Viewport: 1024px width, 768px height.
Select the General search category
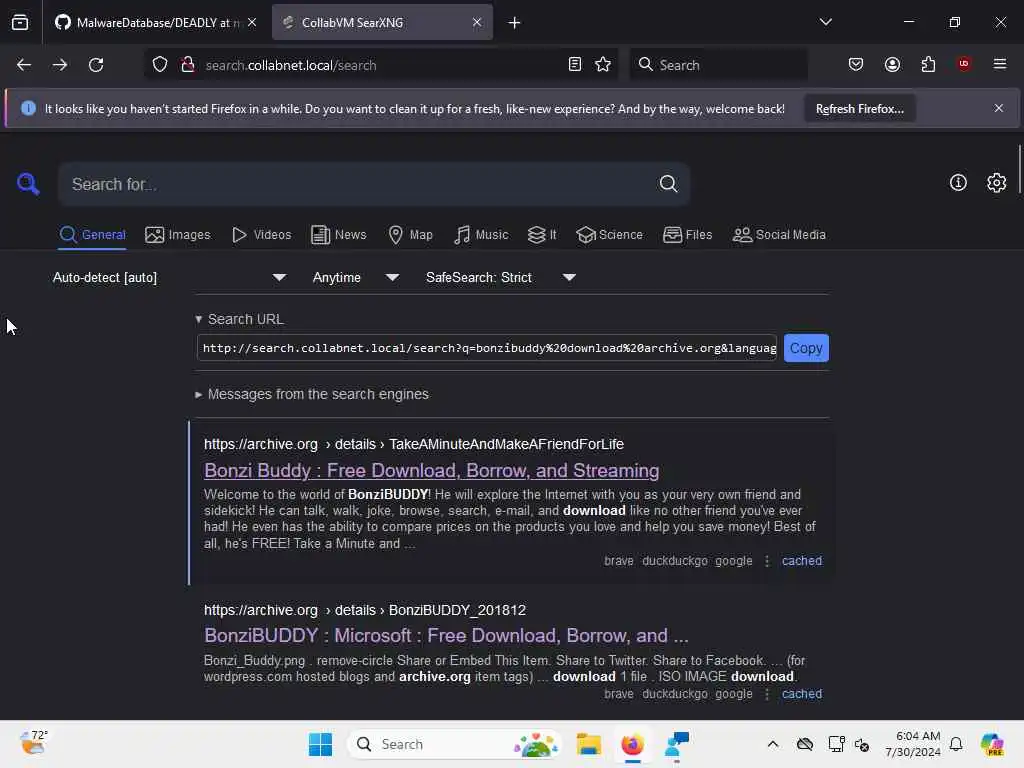pos(92,235)
